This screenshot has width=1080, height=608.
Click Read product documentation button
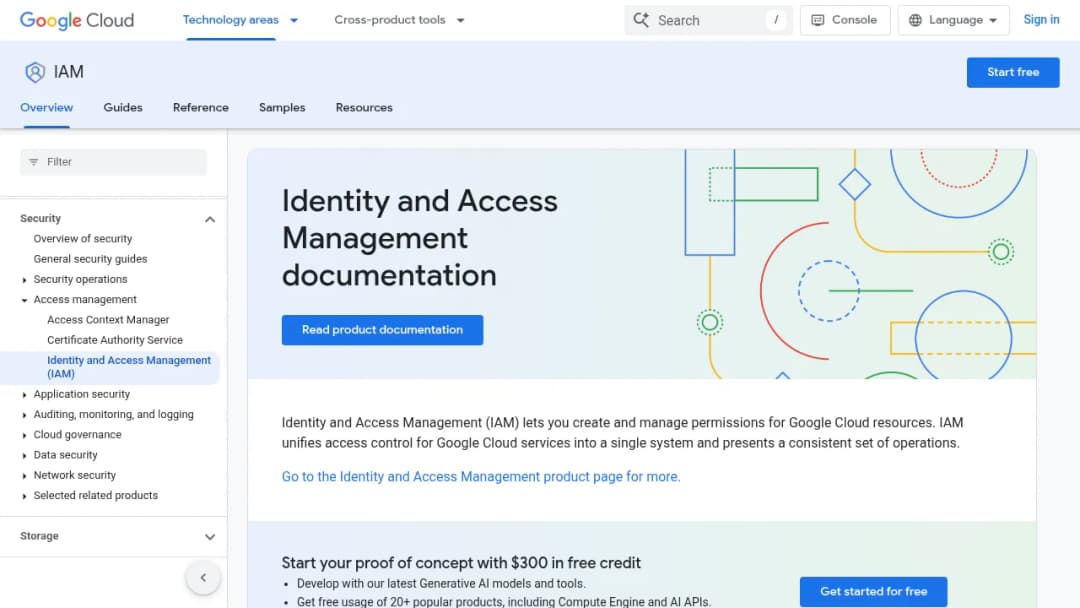coord(382,330)
